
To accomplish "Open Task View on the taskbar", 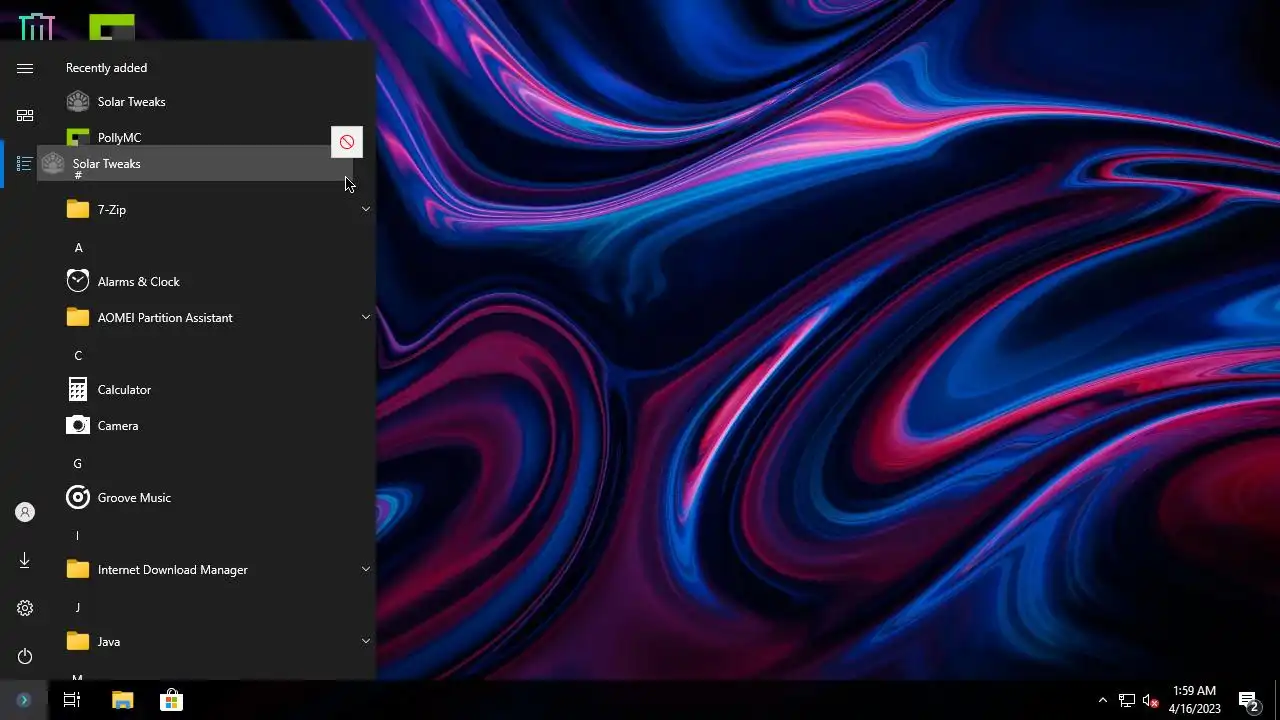I will tap(72, 700).
